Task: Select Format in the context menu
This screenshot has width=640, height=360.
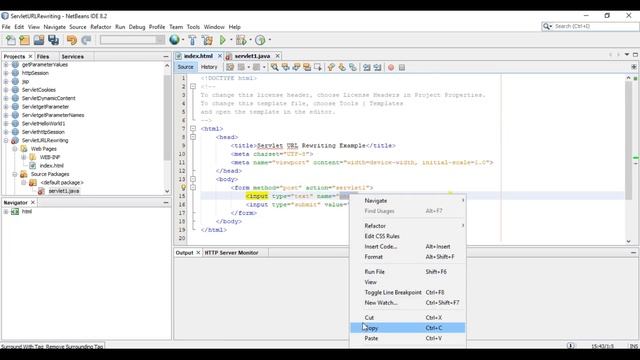Action: [407, 257]
